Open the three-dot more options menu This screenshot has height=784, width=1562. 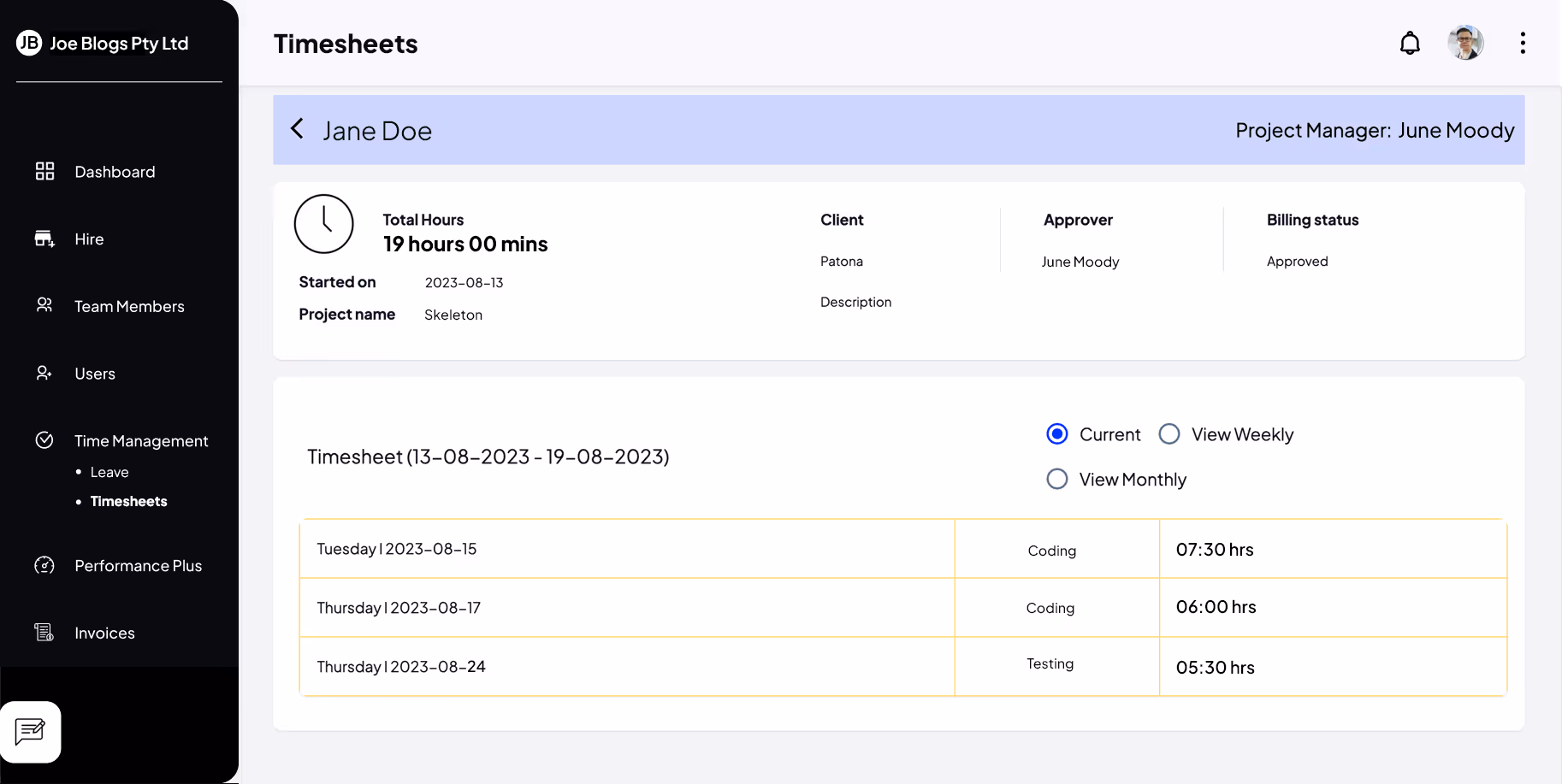point(1523,43)
